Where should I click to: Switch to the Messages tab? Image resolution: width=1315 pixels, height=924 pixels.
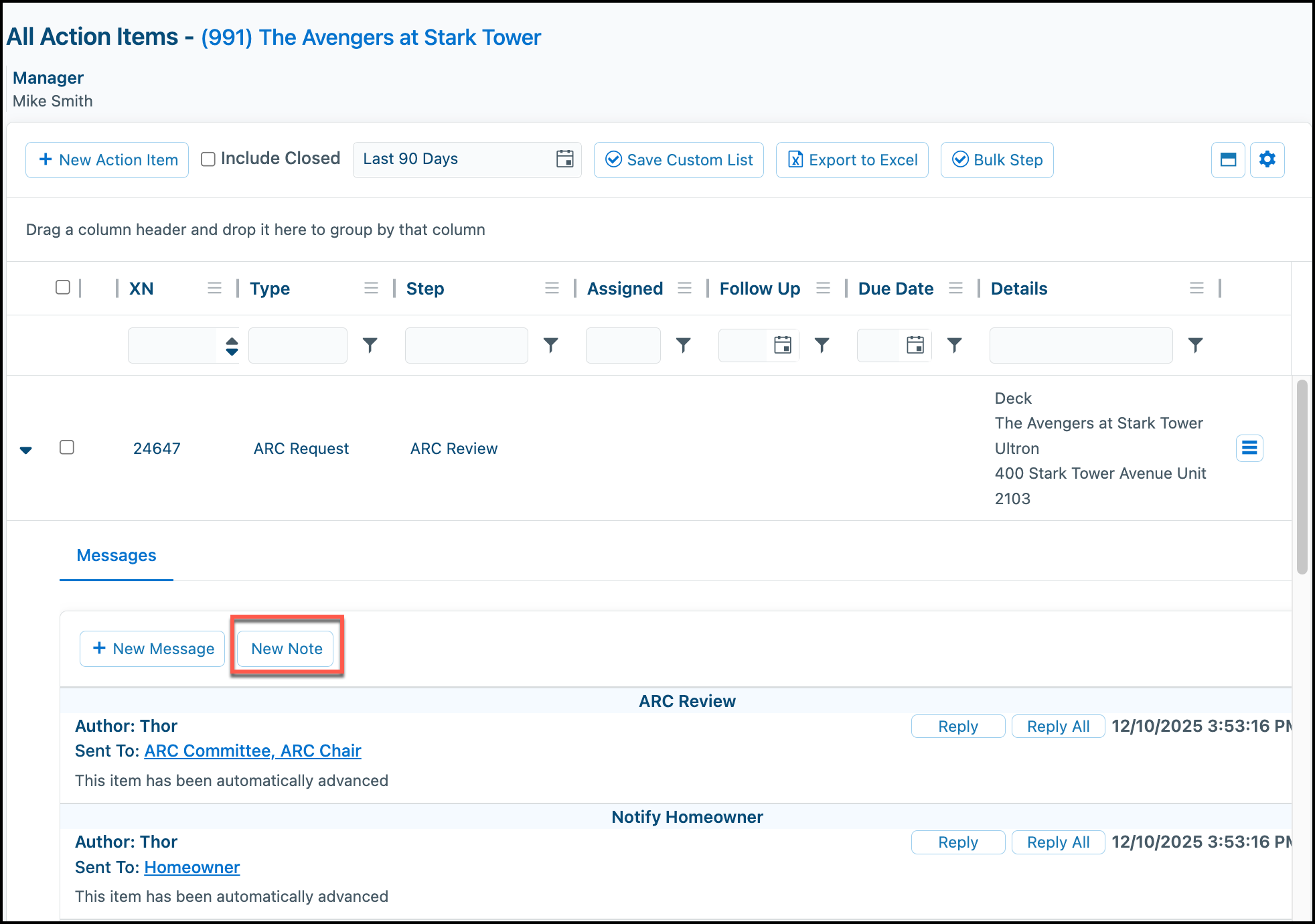tap(117, 556)
